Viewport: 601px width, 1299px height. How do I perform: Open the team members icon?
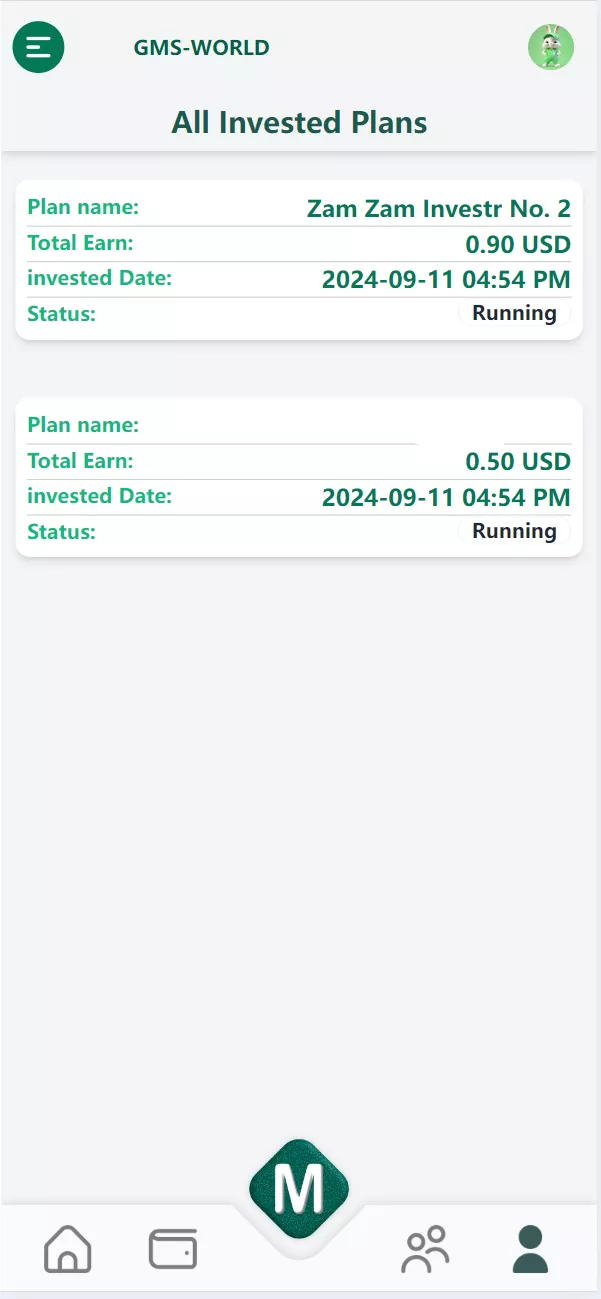tap(426, 1249)
